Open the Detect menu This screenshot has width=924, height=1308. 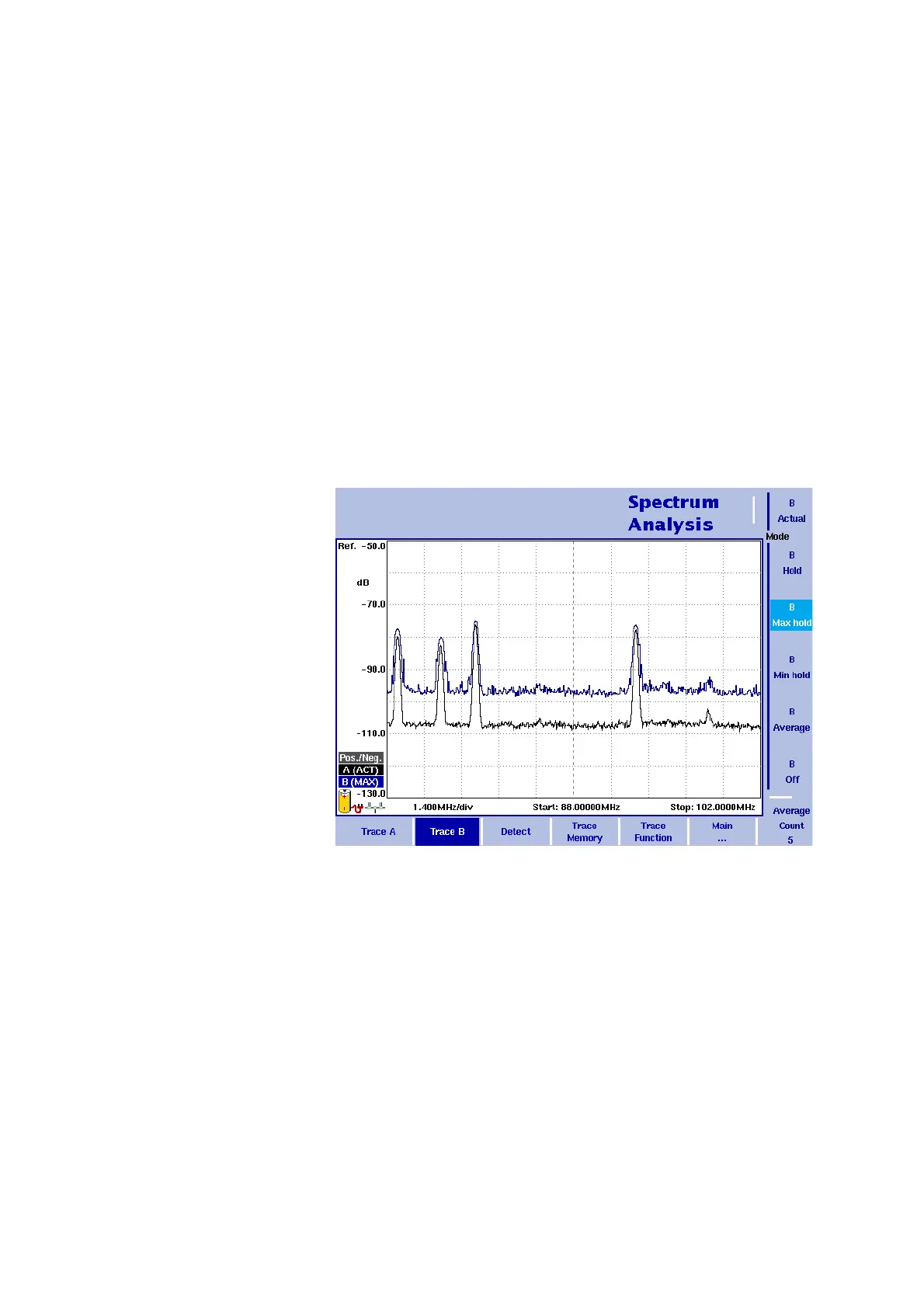[516, 832]
